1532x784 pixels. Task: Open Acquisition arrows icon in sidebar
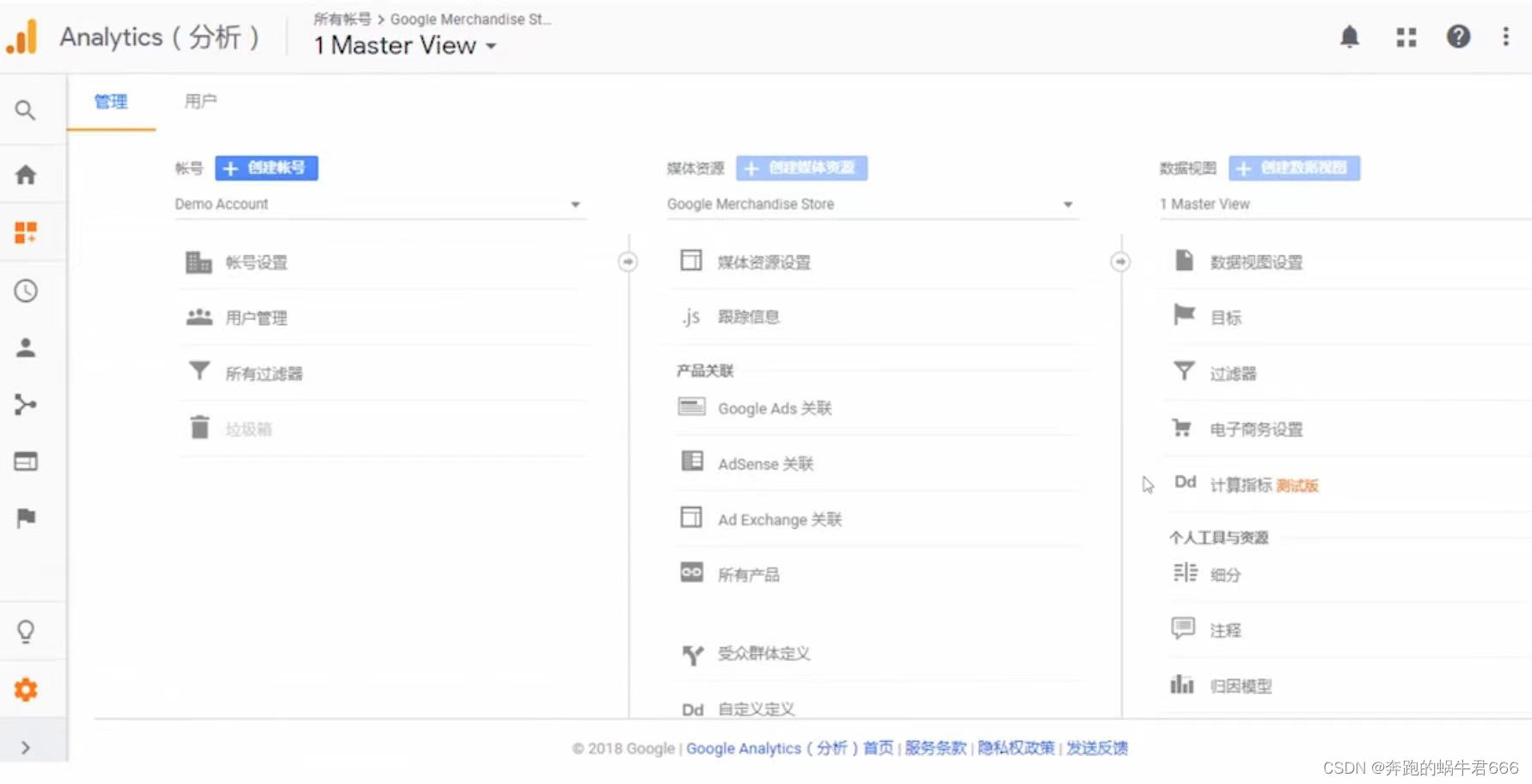26,404
